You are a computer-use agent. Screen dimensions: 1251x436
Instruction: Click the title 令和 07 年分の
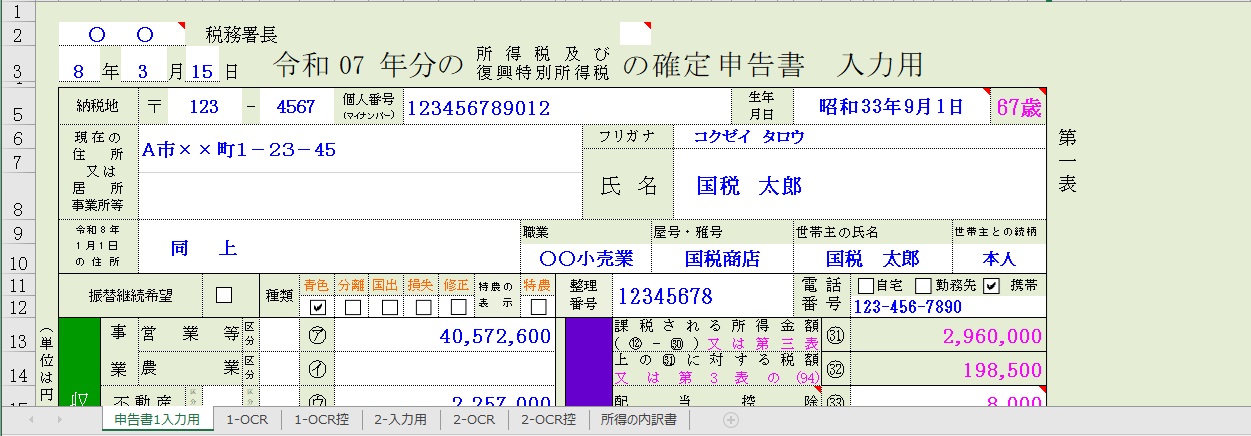click(369, 64)
